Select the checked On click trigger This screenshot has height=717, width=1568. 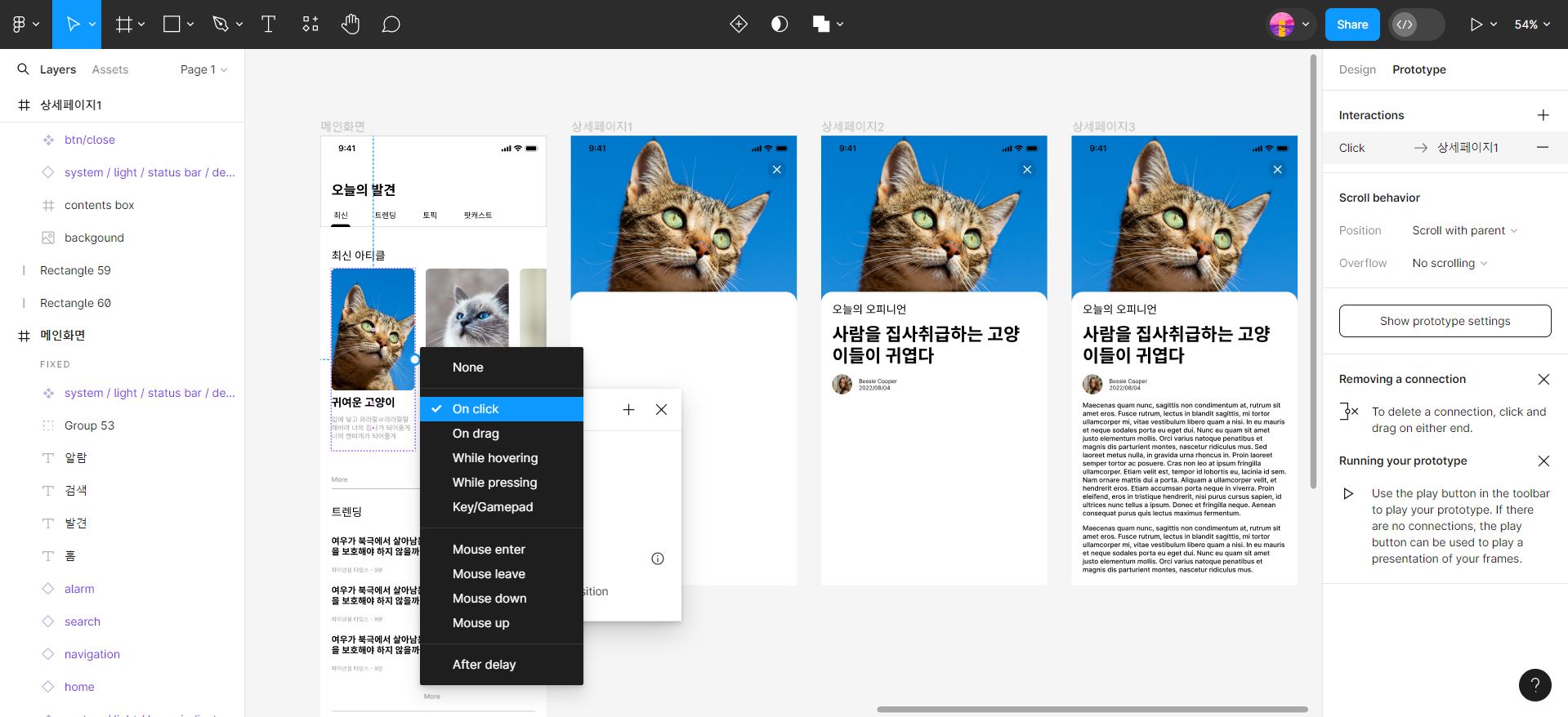(502, 409)
